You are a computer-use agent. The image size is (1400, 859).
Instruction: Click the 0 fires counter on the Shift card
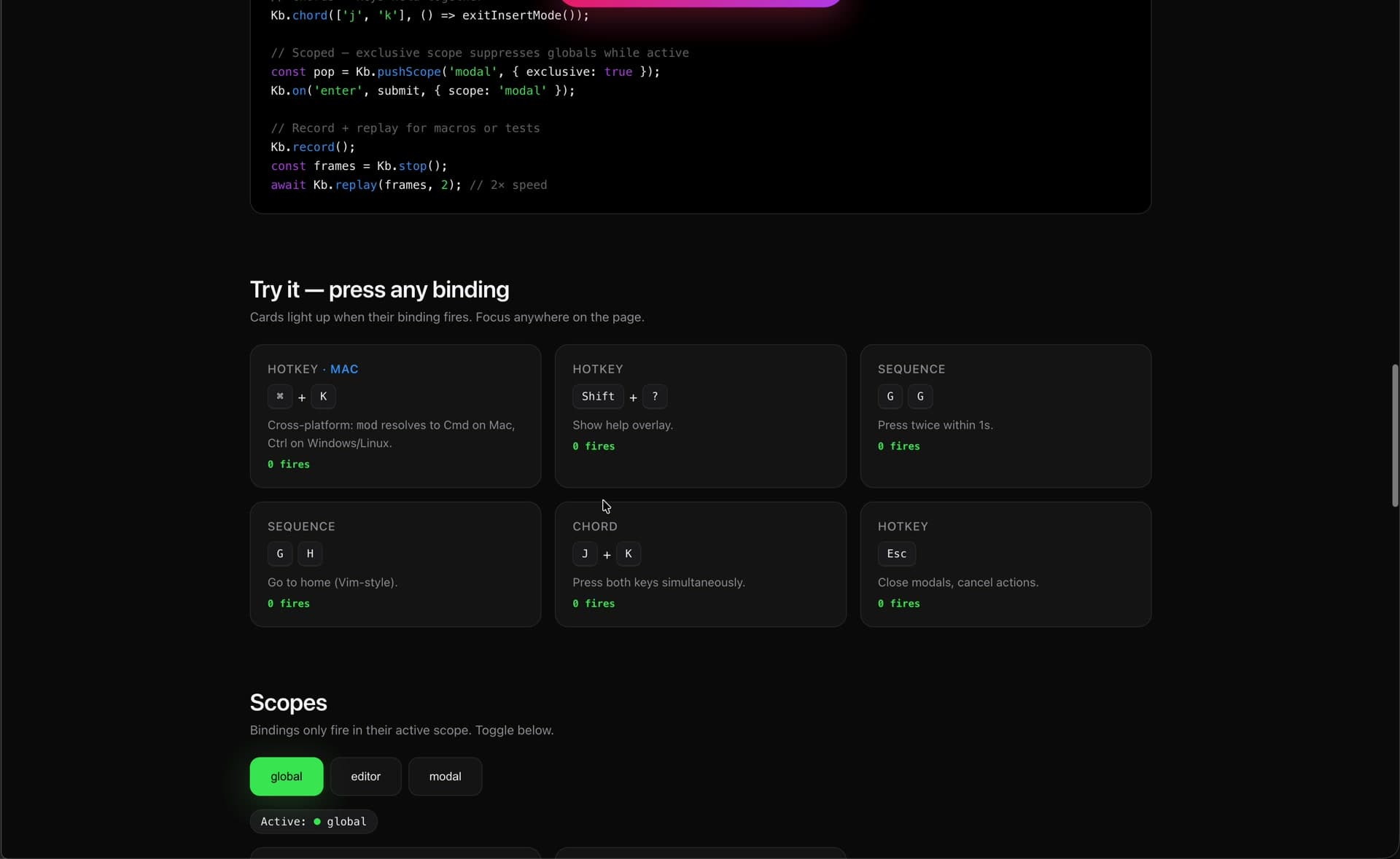pos(593,446)
